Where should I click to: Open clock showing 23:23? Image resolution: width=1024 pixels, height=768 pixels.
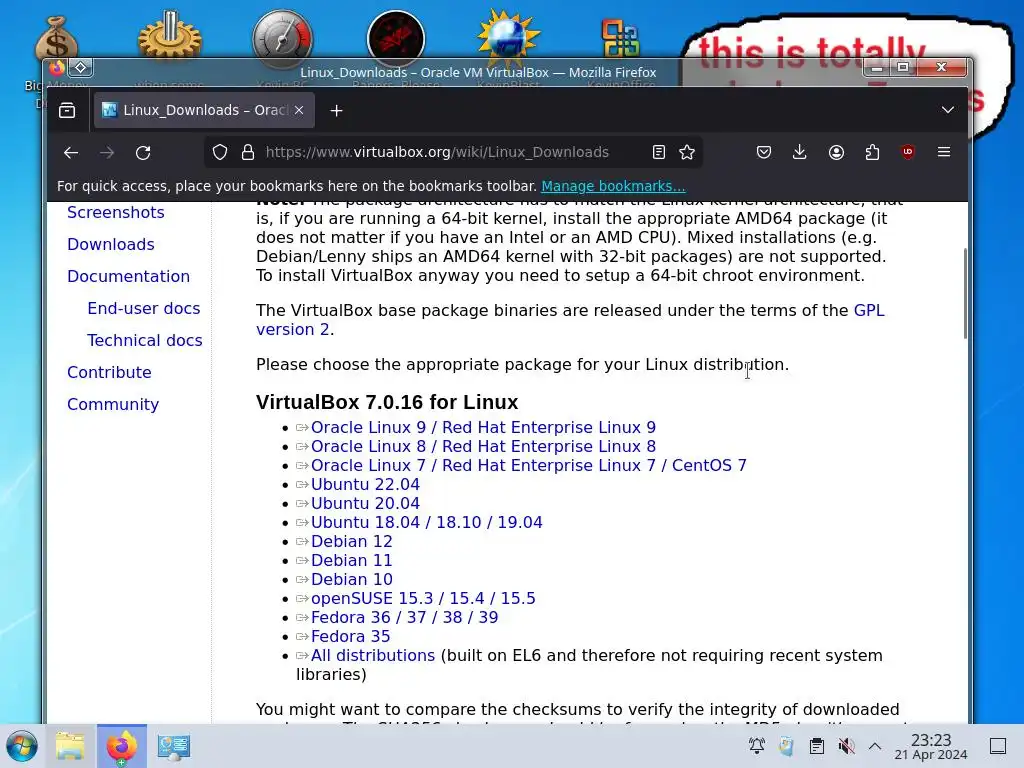pos(931,746)
